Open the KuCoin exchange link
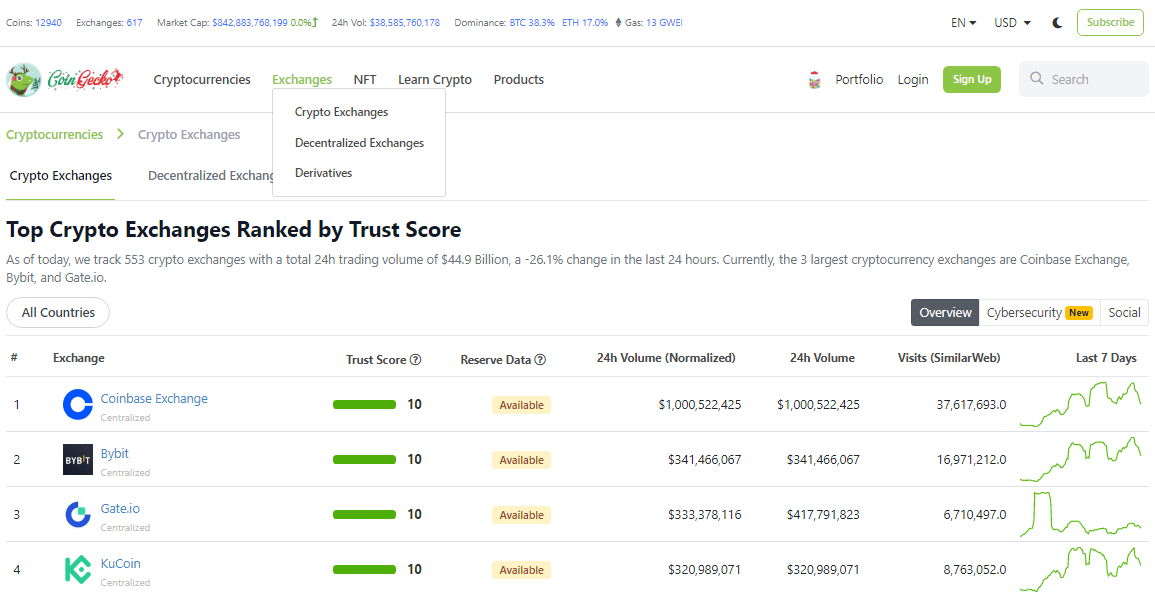Screen dimensions: 1155x595 click(121, 564)
